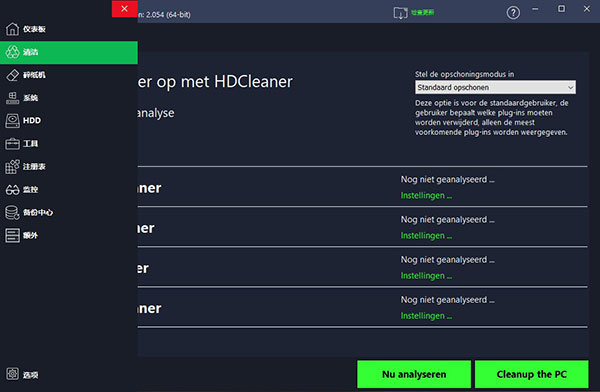
Task: Close the sidebar with red X button
Action: click(124, 8)
